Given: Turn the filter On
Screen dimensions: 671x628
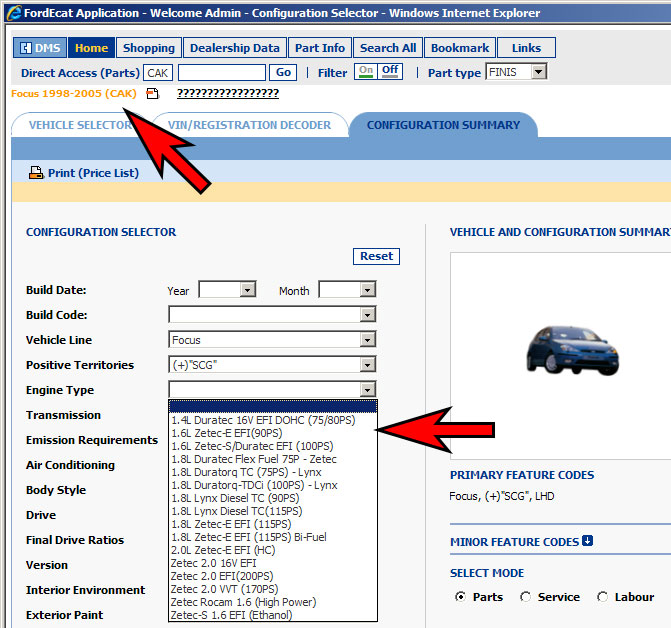Looking at the screenshot, I should (366, 71).
